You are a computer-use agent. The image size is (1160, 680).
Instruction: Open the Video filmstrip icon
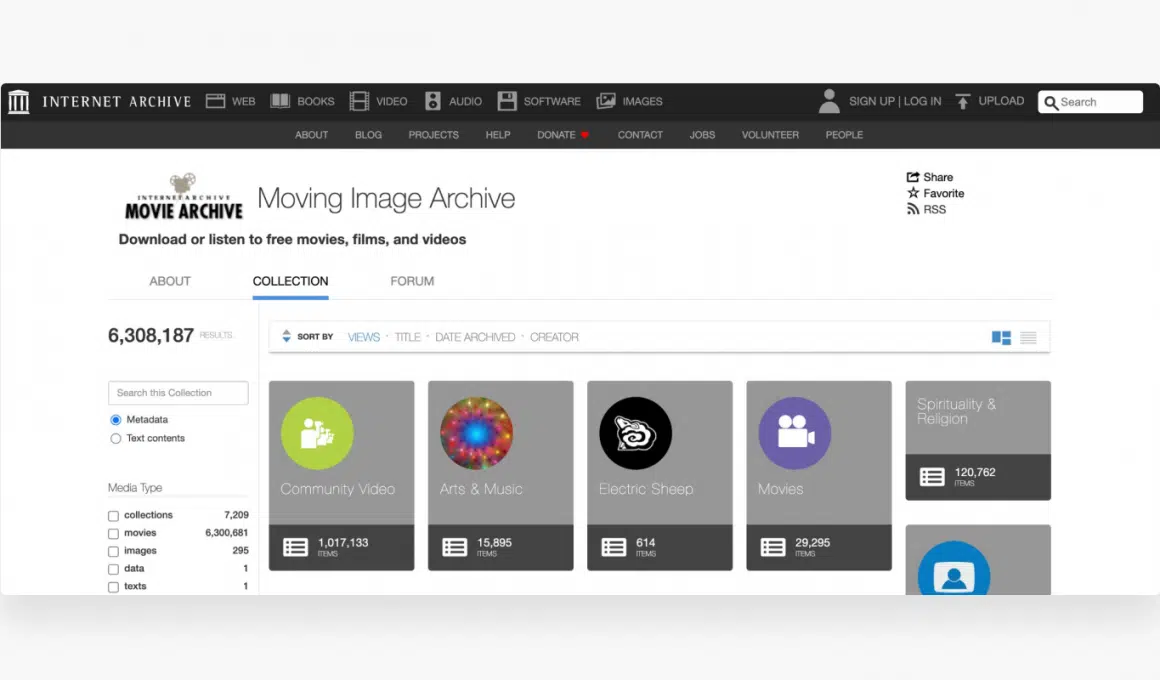(359, 101)
